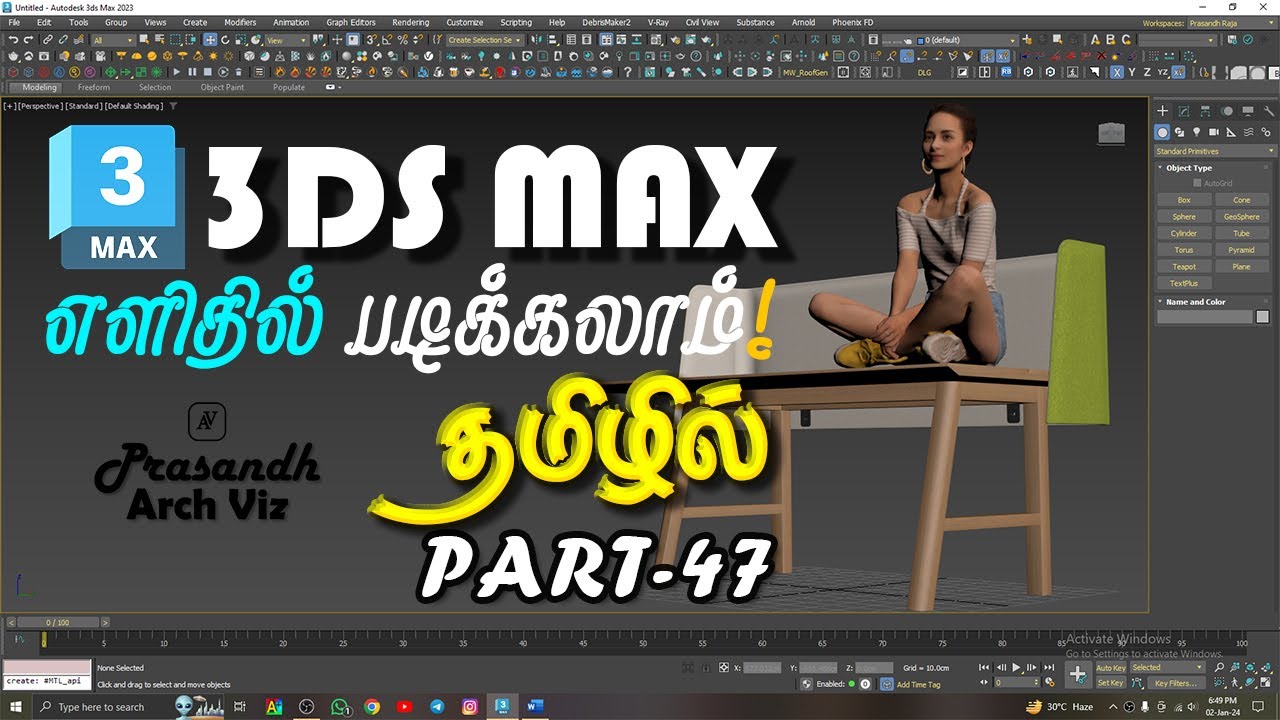The height and width of the screenshot is (720, 1280).
Task: Toggle Auto Key animation mode
Action: pos(1111,667)
